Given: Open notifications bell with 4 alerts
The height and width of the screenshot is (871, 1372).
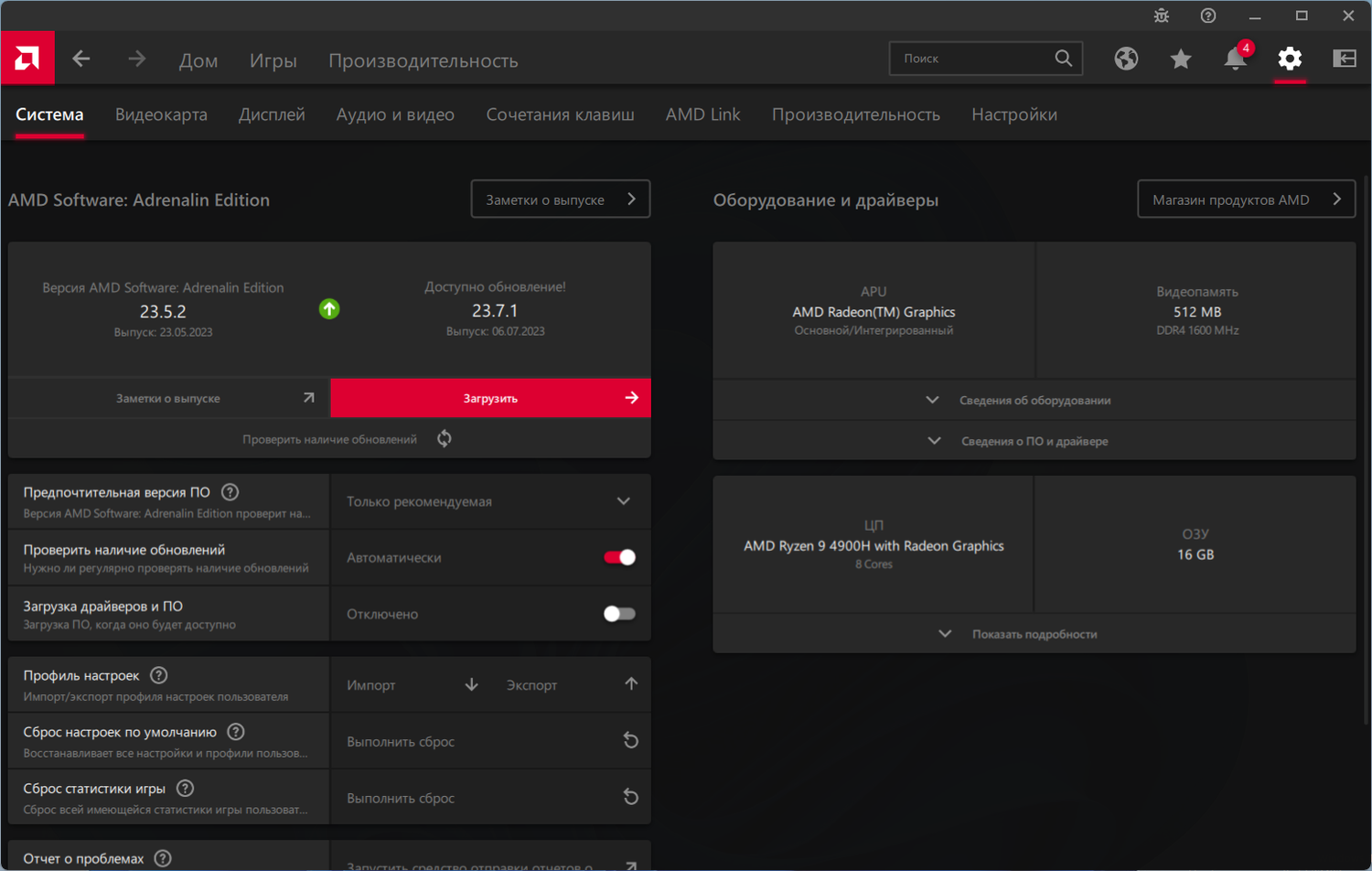Looking at the screenshot, I should (x=1236, y=58).
